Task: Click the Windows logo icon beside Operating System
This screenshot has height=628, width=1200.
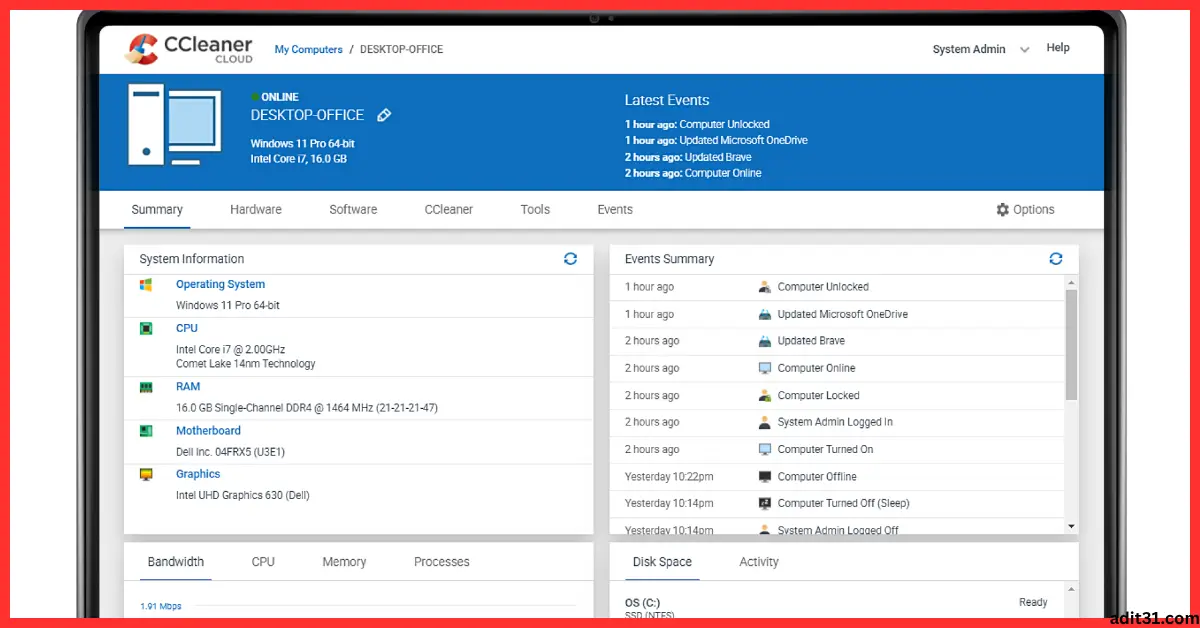Action: (x=146, y=285)
